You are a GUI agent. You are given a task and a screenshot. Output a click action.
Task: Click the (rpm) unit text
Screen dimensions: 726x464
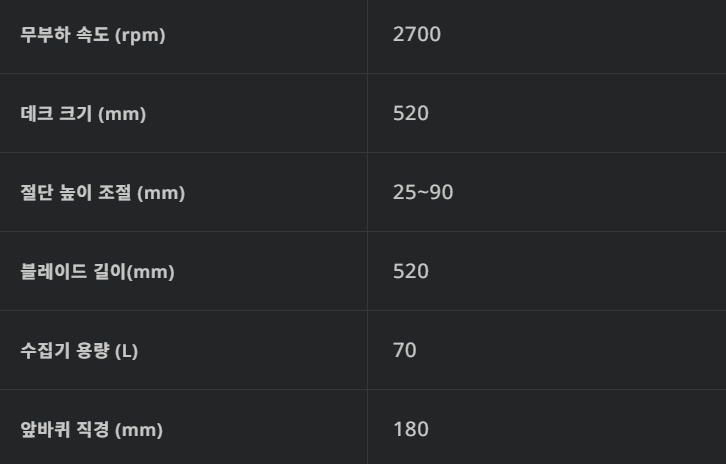[x=140, y=35]
